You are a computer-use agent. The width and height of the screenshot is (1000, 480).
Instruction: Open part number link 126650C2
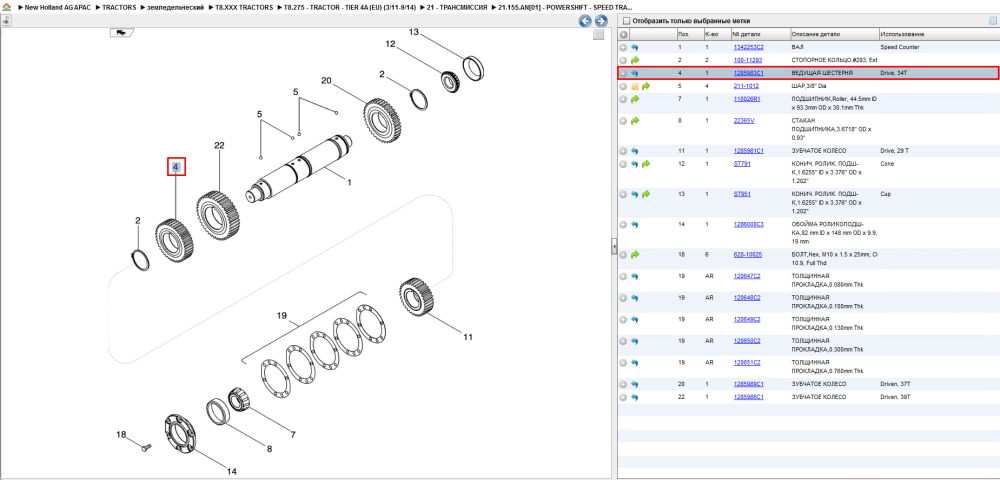point(747,341)
